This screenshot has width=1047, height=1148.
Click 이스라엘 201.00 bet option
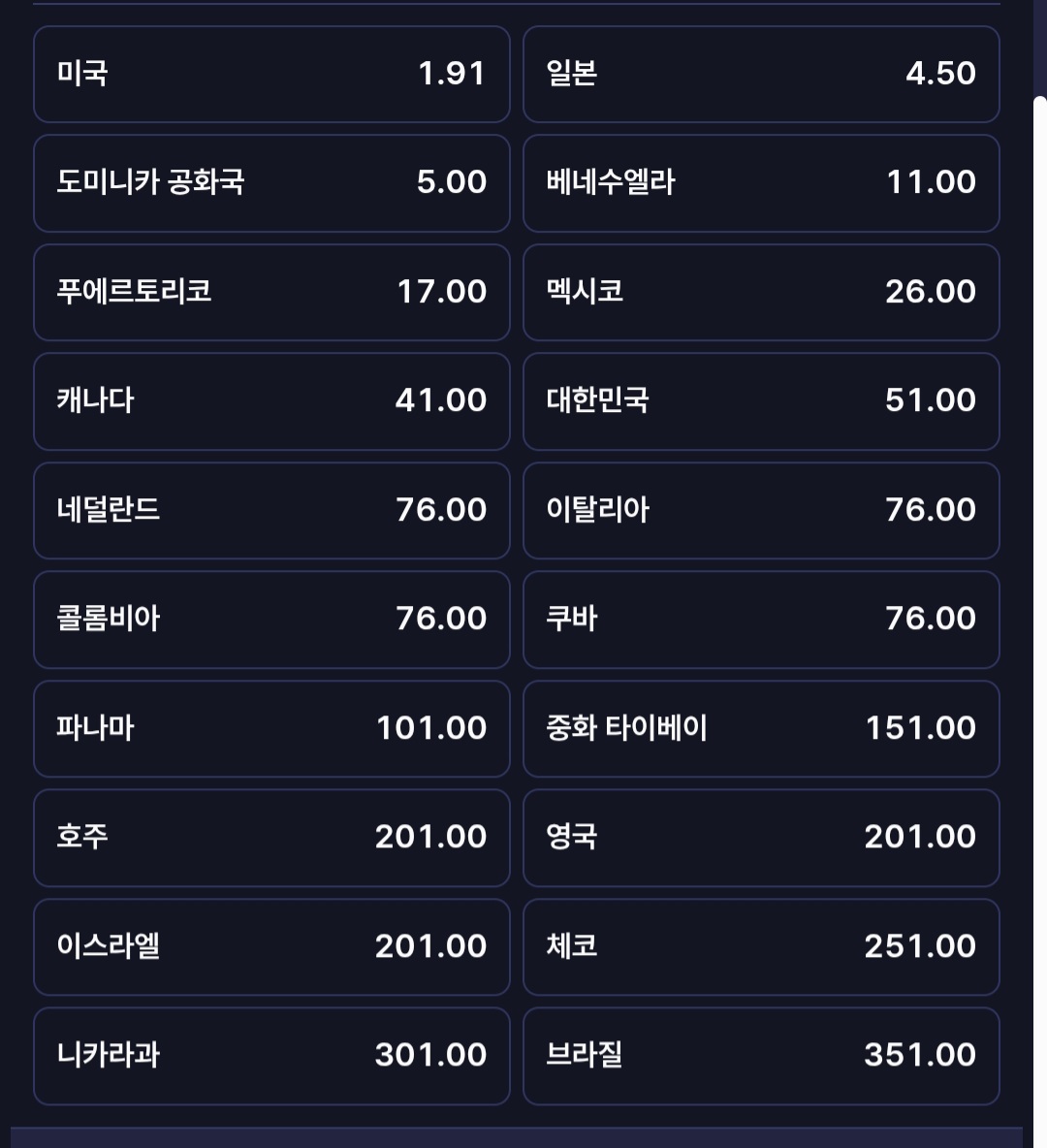[271, 946]
